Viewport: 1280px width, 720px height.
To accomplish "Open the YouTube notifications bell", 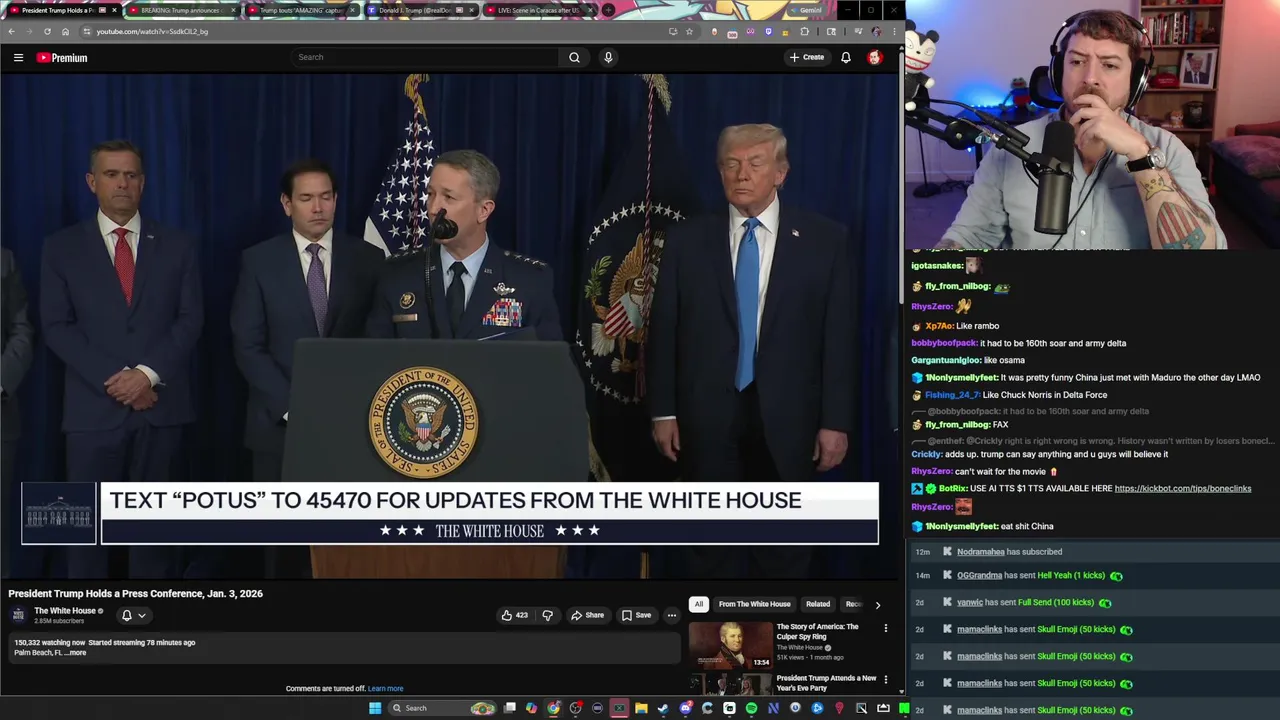I will pos(846,57).
